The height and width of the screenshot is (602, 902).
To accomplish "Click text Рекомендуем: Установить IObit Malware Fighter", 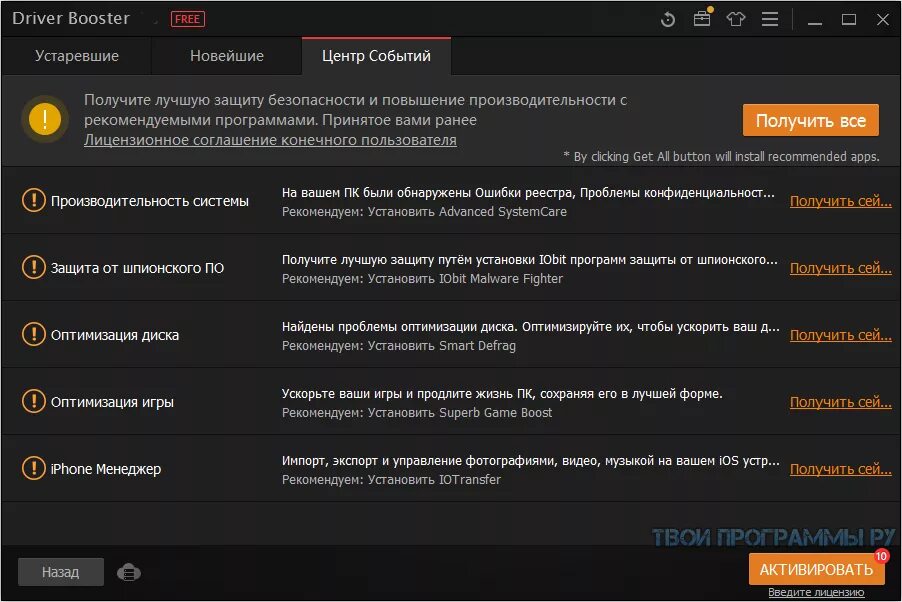I will pyautogui.click(x=422, y=279).
